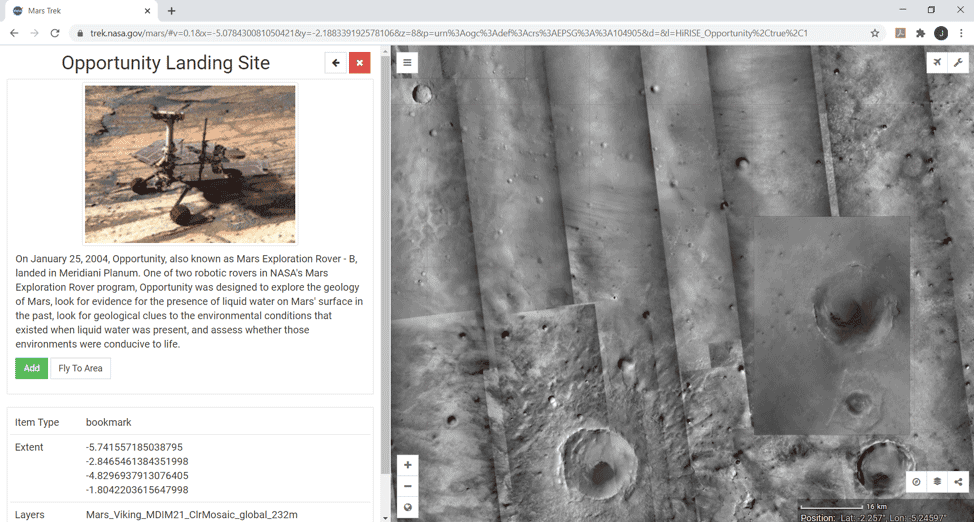Screen dimensions: 974x522
Task: Close the Opportunity Landing Site panel
Action: [360, 63]
